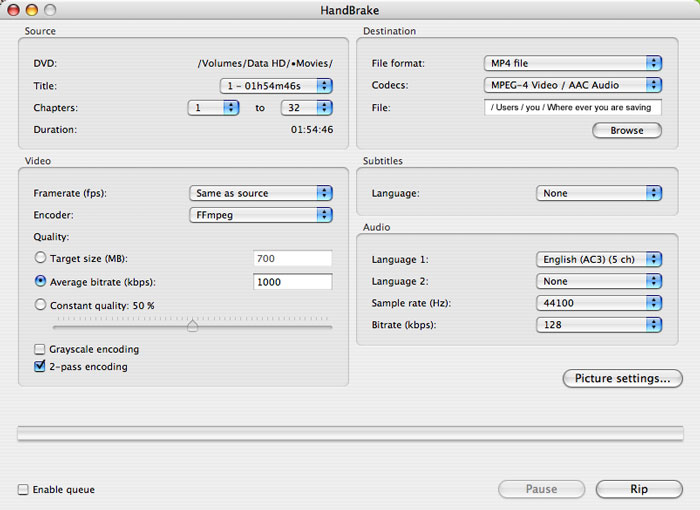This screenshot has height=510, width=700.
Task: Click the encoding progress bar
Action: coord(350,433)
